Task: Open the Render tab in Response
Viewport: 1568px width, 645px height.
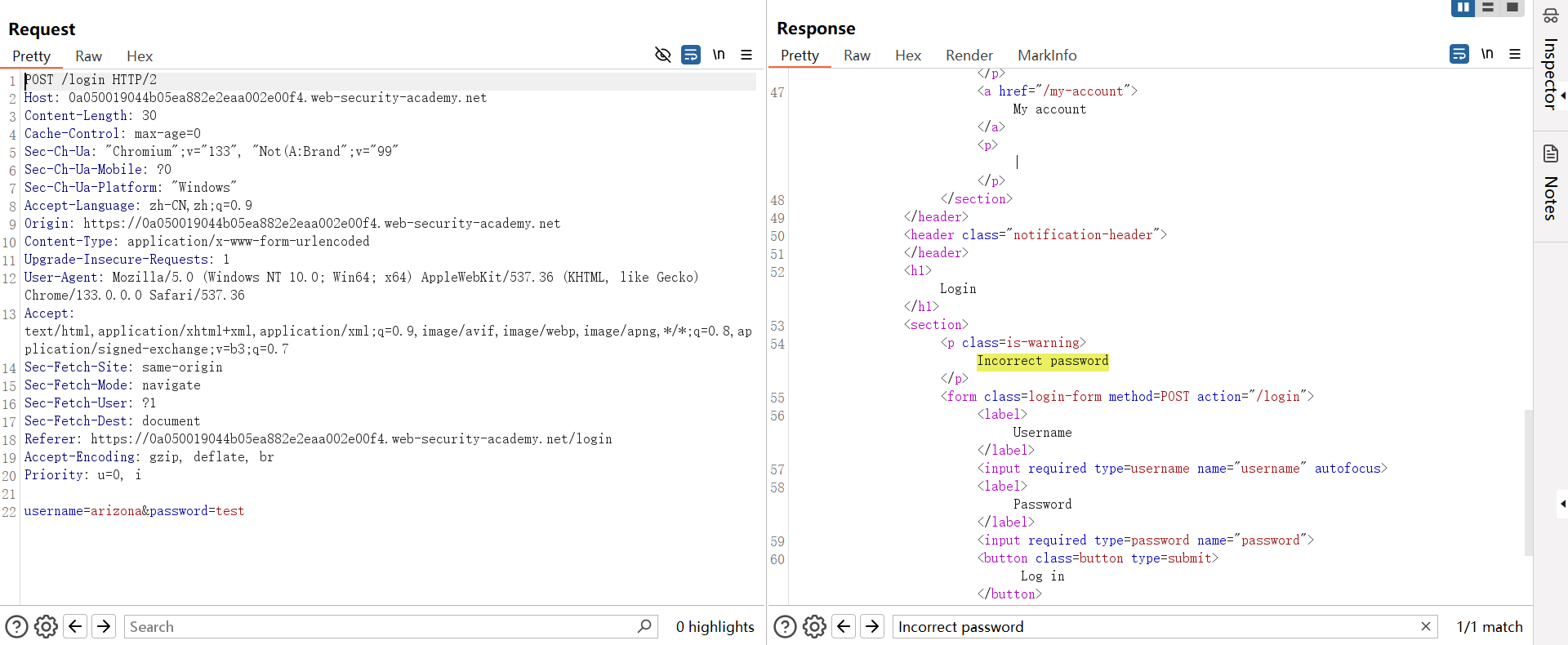Action: click(x=969, y=56)
